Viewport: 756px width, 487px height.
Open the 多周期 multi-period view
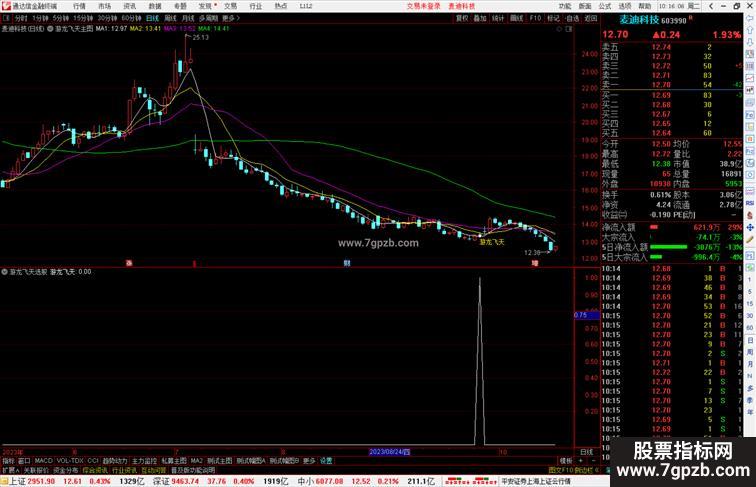tap(208, 18)
